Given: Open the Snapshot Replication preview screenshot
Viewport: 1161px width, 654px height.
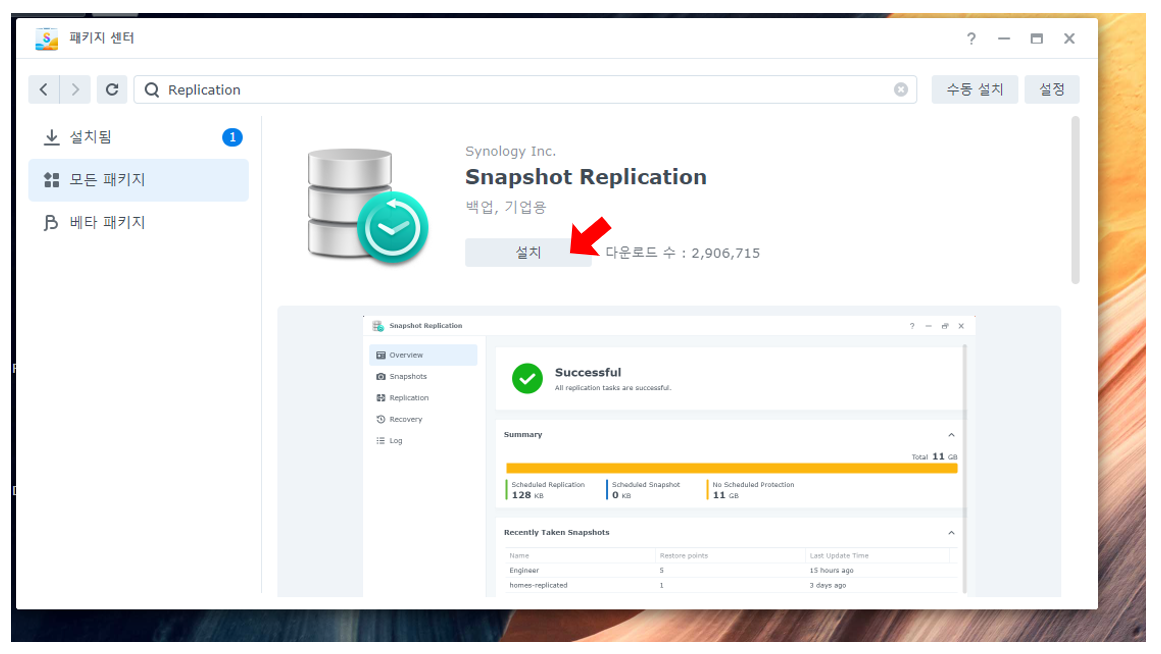Looking at the screenshot, I should pyautogui.click(x=669, y=456).
